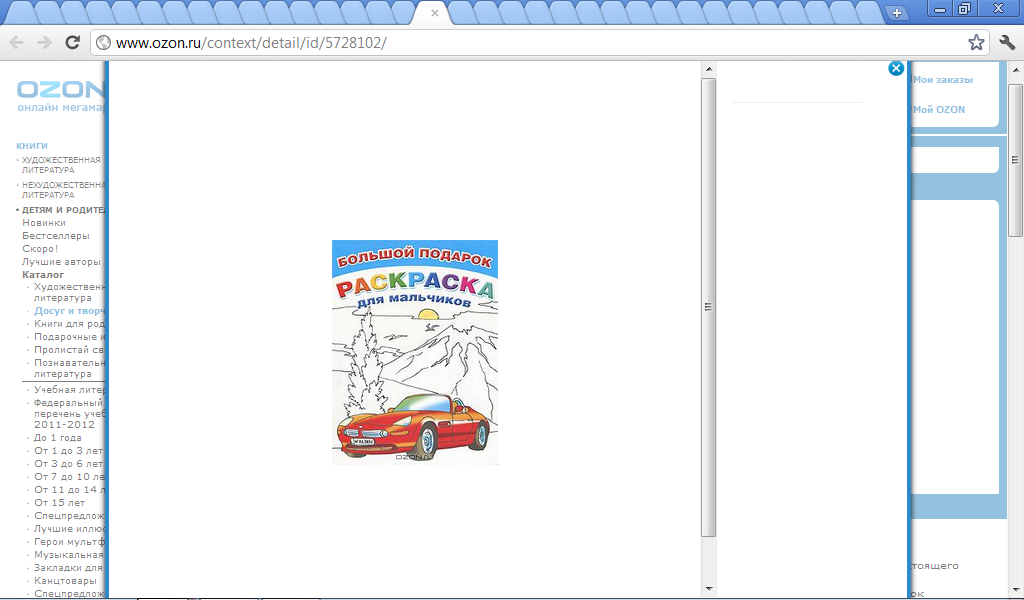This screenshot has width=1024, height=600.
Task: Open Лучшие иллюстраторы sidebar item
Action: (x=69, y=529)
